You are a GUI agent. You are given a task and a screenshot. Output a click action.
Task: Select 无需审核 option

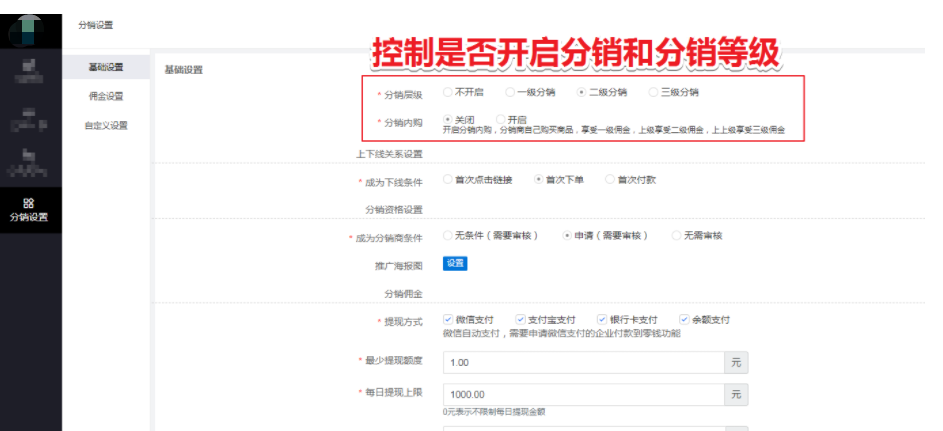point(676,236)
